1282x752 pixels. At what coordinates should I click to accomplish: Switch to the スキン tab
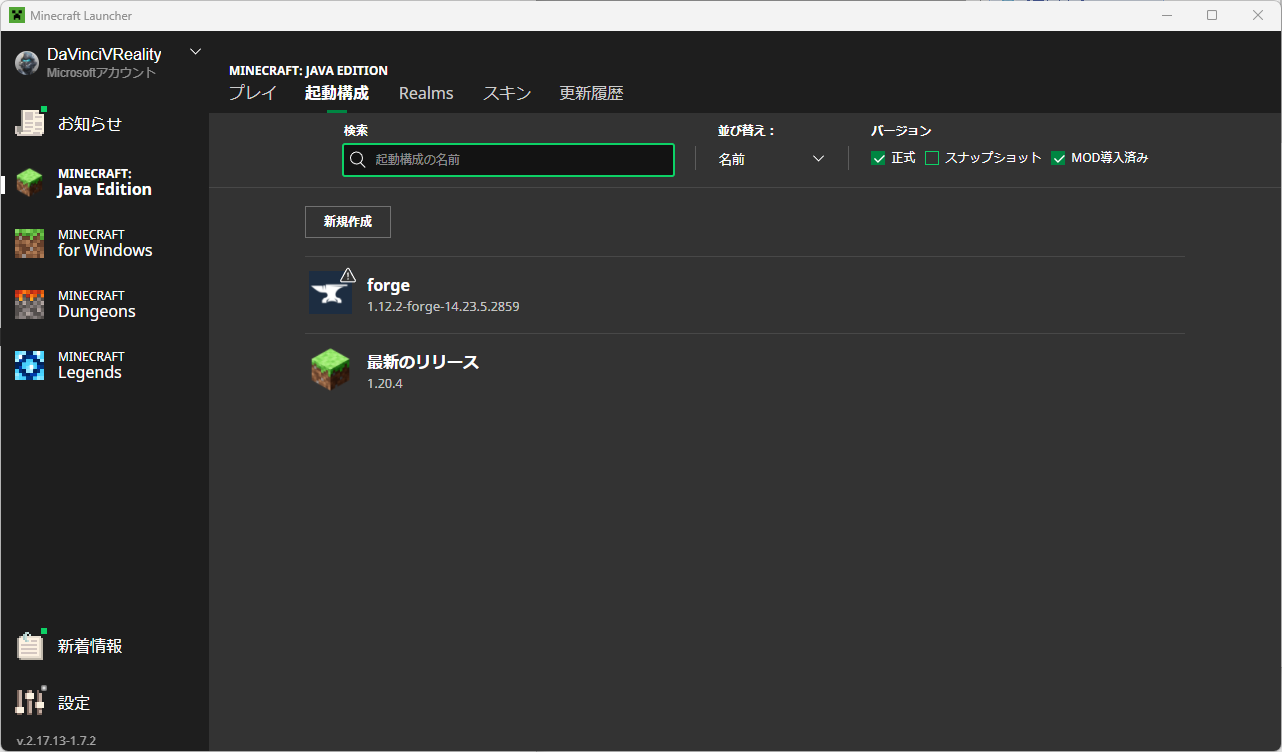507,93
